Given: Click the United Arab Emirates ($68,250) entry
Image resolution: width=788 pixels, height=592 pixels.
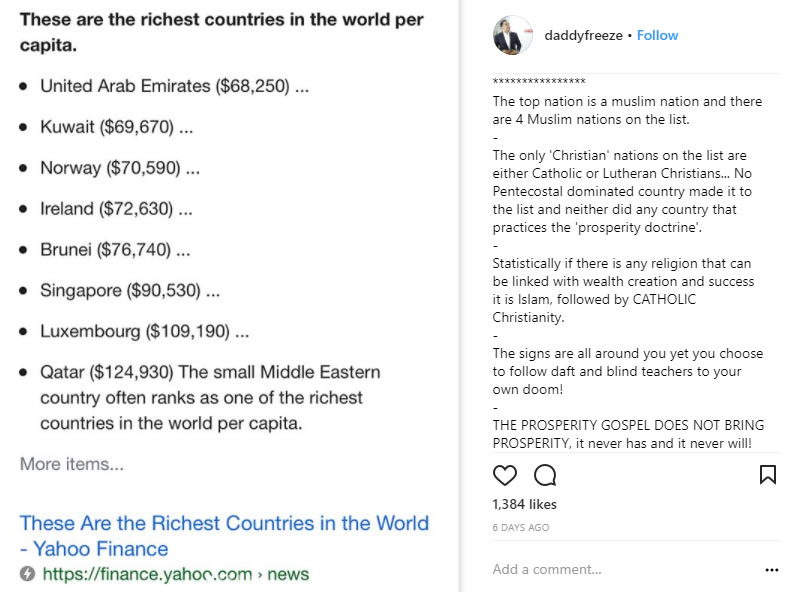Looking at the screenshot, I should tap(174, 86).
